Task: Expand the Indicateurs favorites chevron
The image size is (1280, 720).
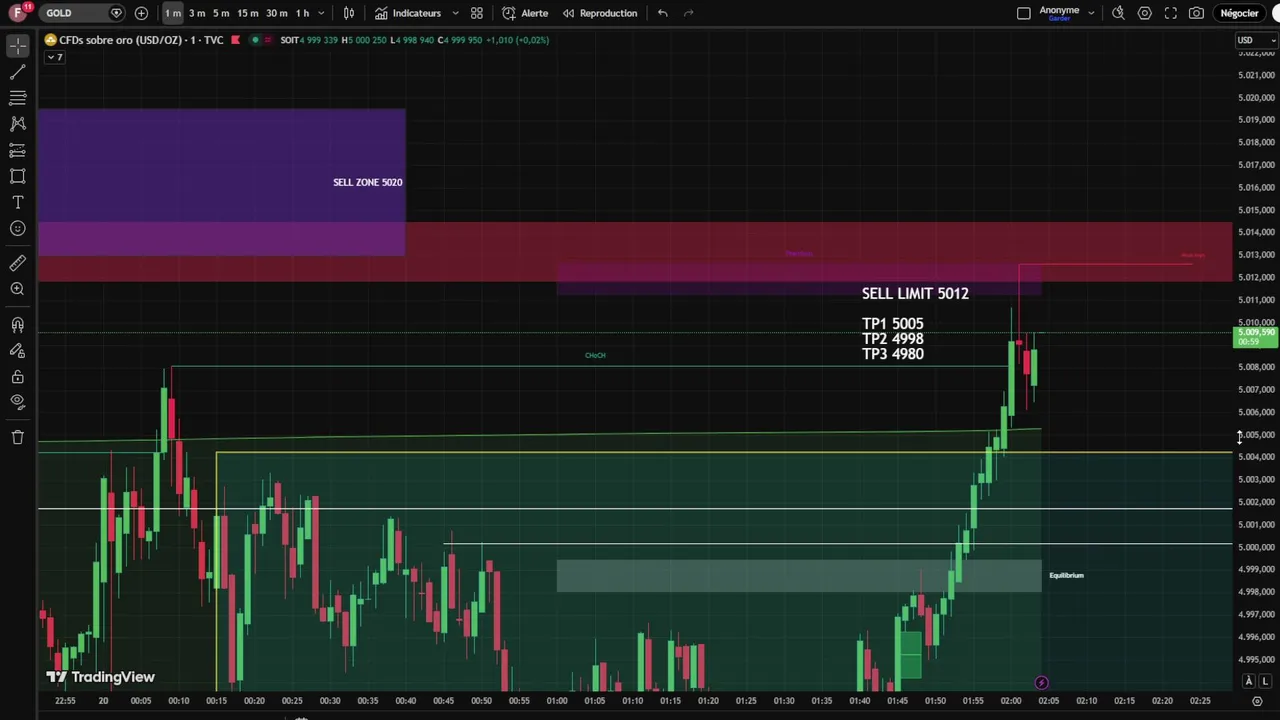Action: click(455, 13)
